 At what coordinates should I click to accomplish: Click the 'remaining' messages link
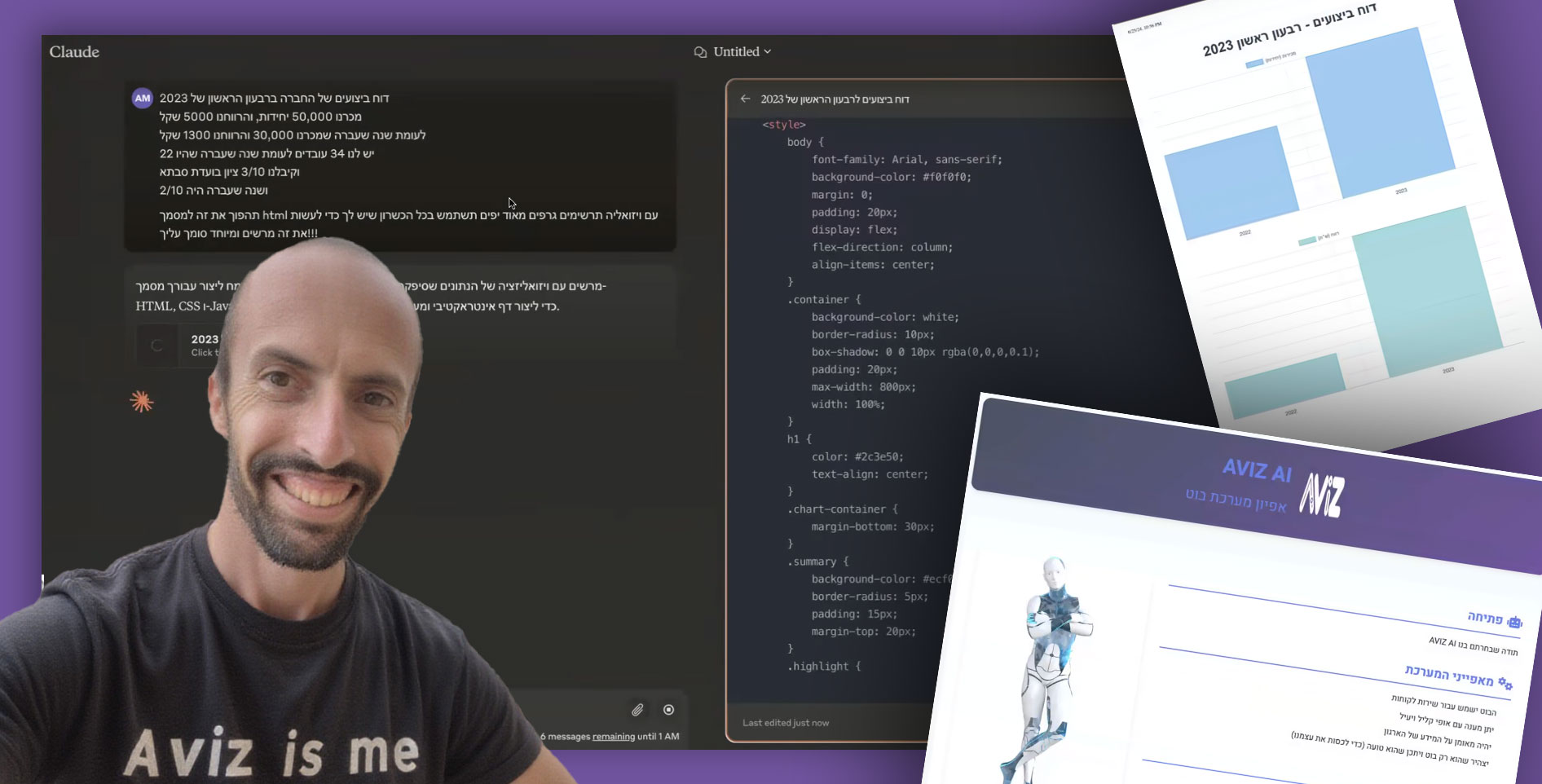614,737
